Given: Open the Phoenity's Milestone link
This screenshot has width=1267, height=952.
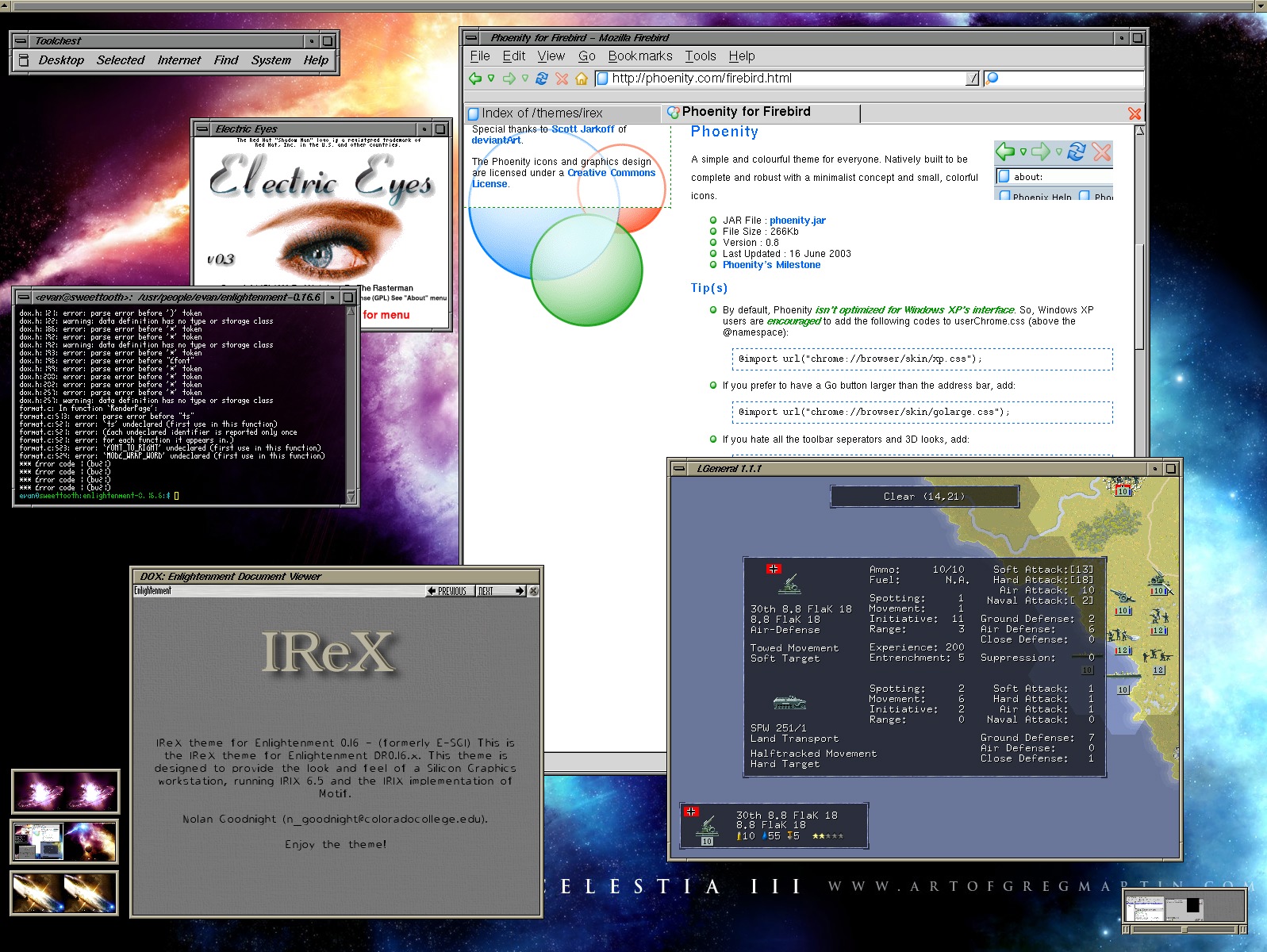Looking at the screenshot, I should point(771,265).
